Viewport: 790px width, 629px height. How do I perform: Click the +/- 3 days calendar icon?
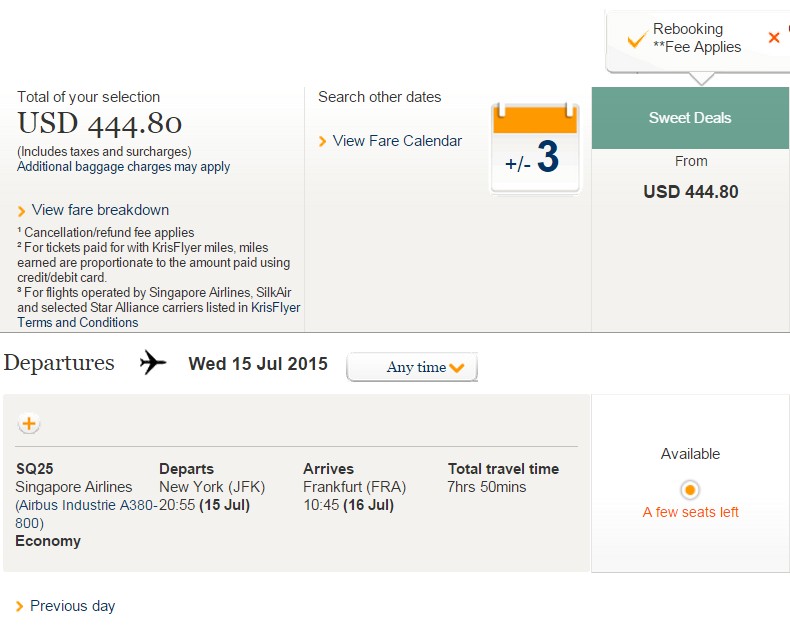click(535, 148)
